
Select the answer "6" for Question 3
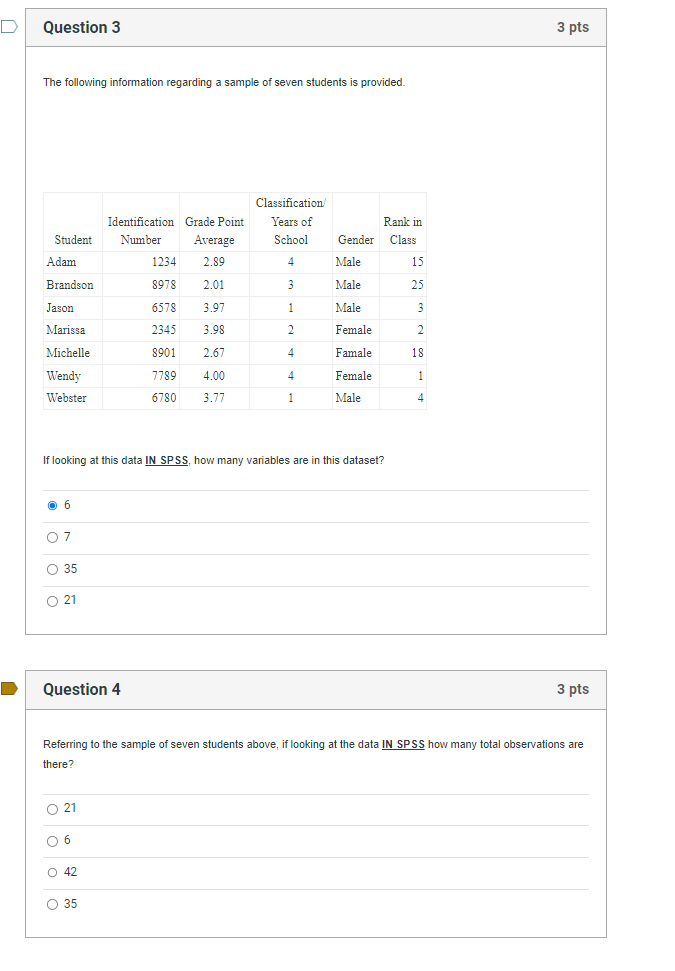[53, 505]
